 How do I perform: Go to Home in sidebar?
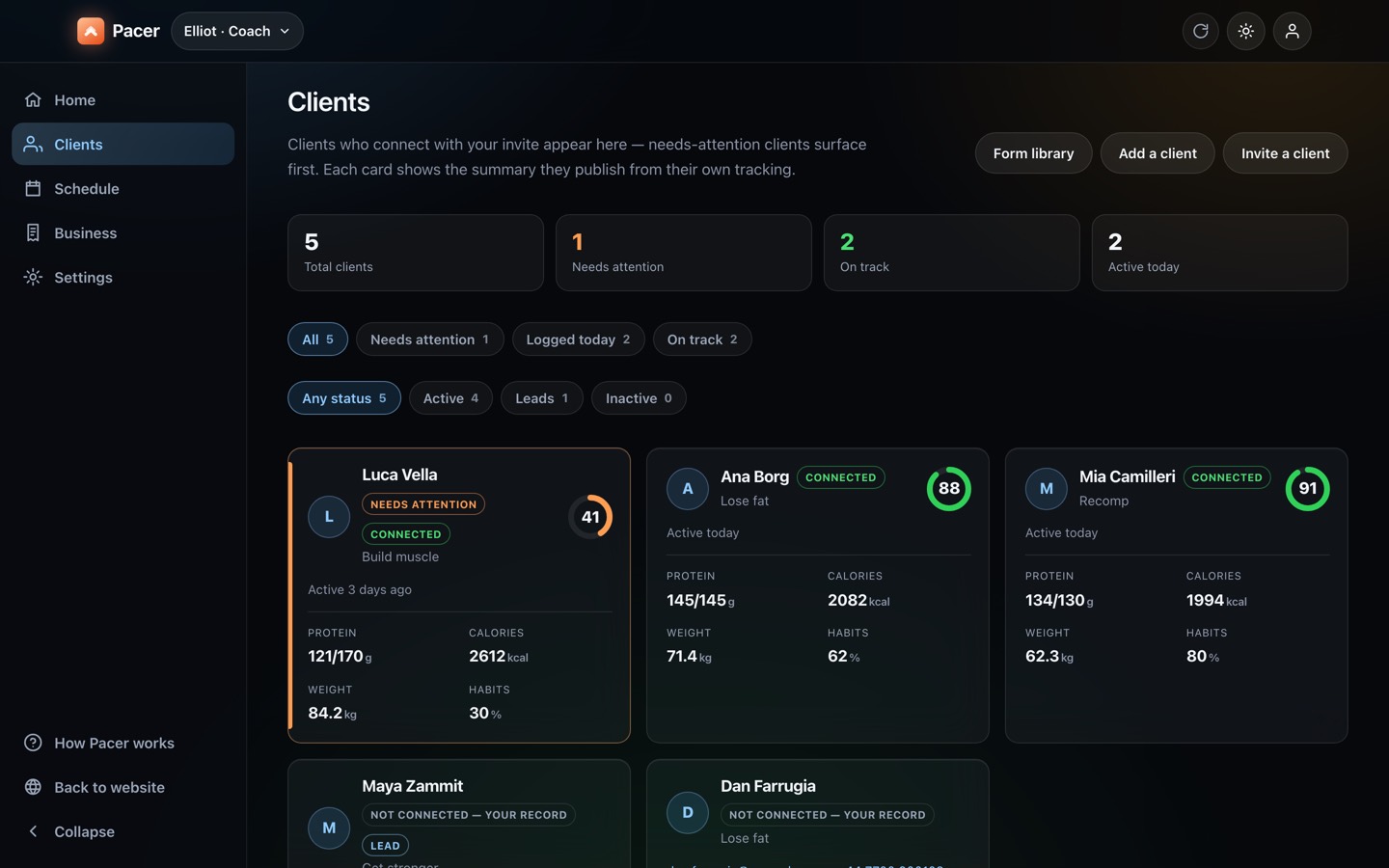(x=123, y=99)
